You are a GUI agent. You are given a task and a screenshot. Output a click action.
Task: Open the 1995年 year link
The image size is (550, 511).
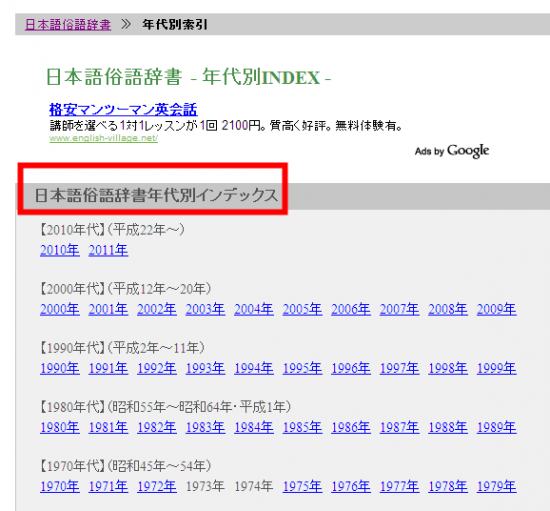(x=302, y=368)
